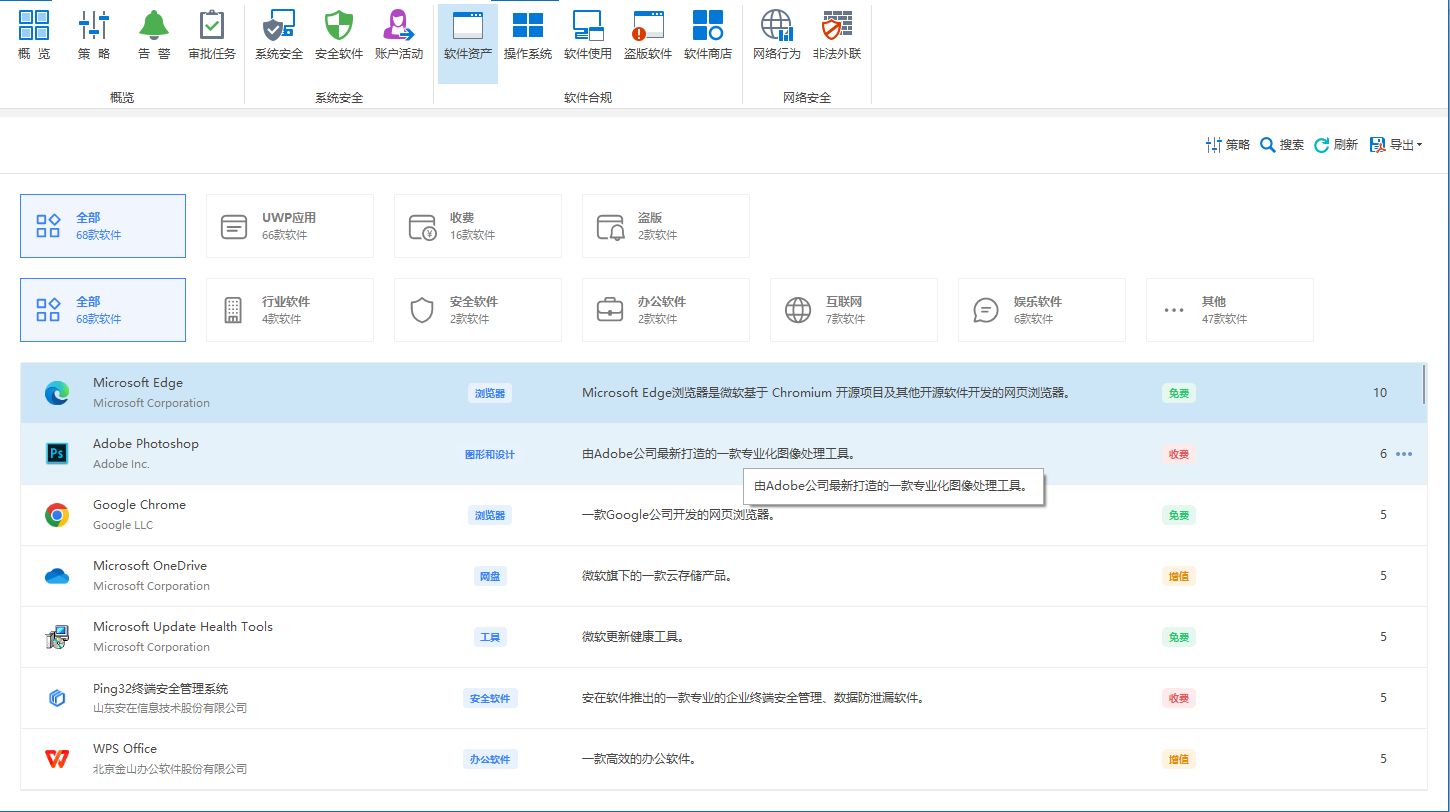Viewport: 1450px width, 812px height.
Task: Open the three-dot menu on Photoshop row
Action: [1404, 454]
